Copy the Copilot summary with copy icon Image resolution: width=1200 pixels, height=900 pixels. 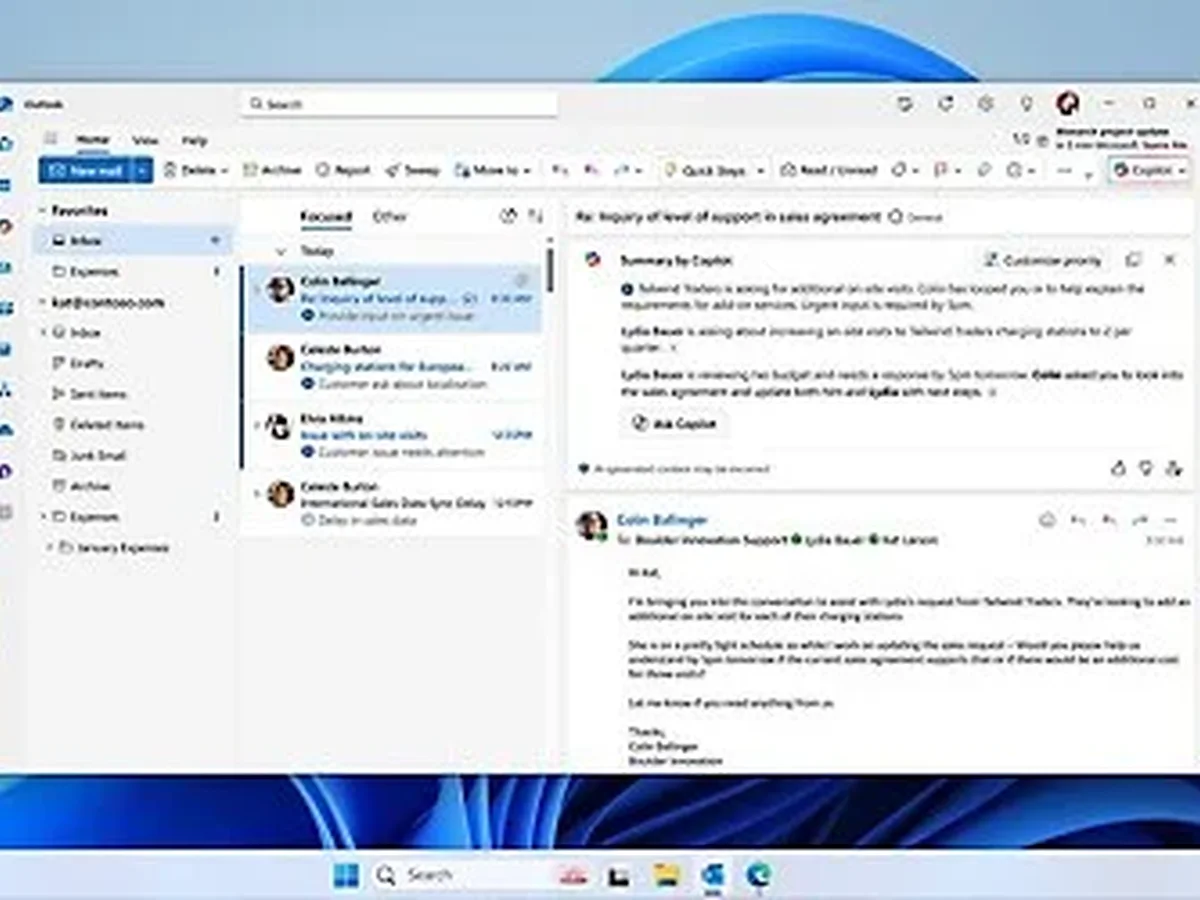click(x=1133, y=260)
